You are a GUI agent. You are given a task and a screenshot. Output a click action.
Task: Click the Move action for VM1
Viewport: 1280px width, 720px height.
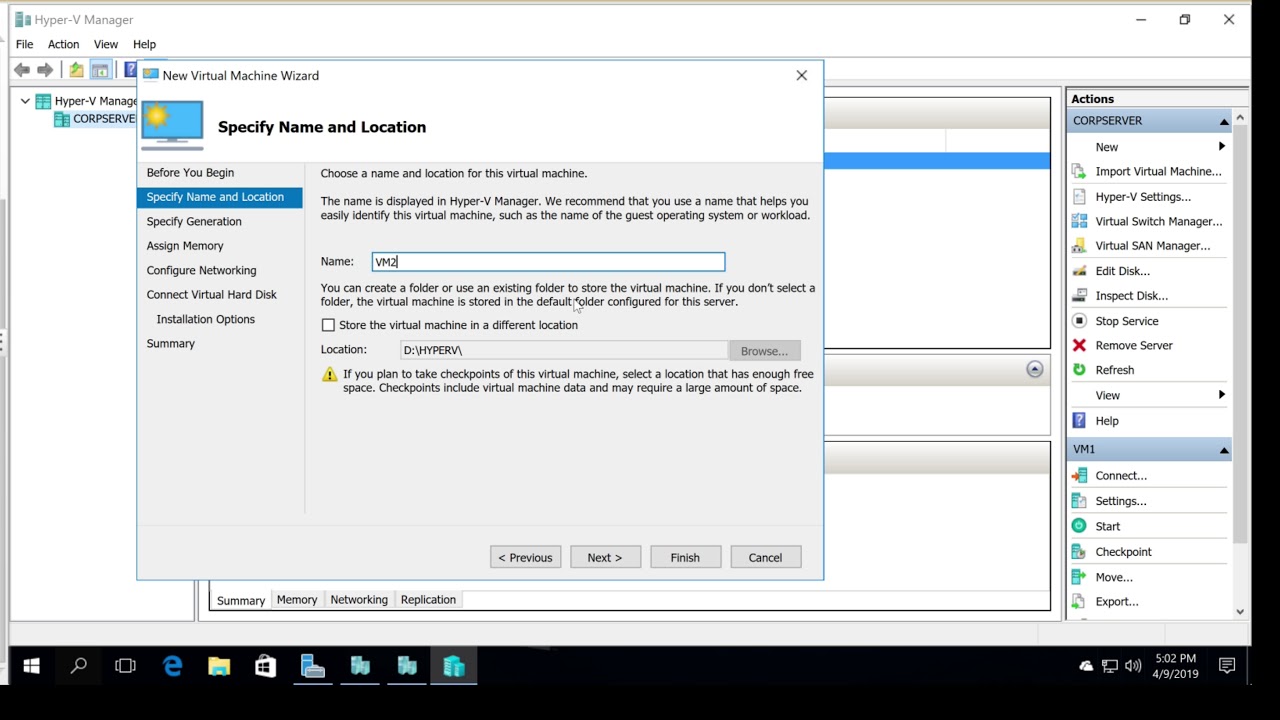(1113, 577)
